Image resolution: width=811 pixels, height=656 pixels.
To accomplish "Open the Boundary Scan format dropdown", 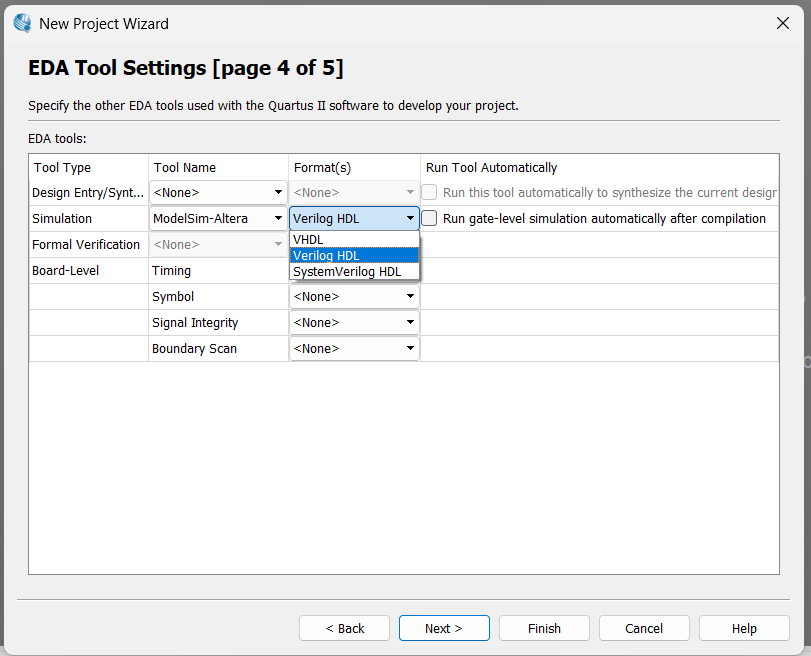I will 354,348.
